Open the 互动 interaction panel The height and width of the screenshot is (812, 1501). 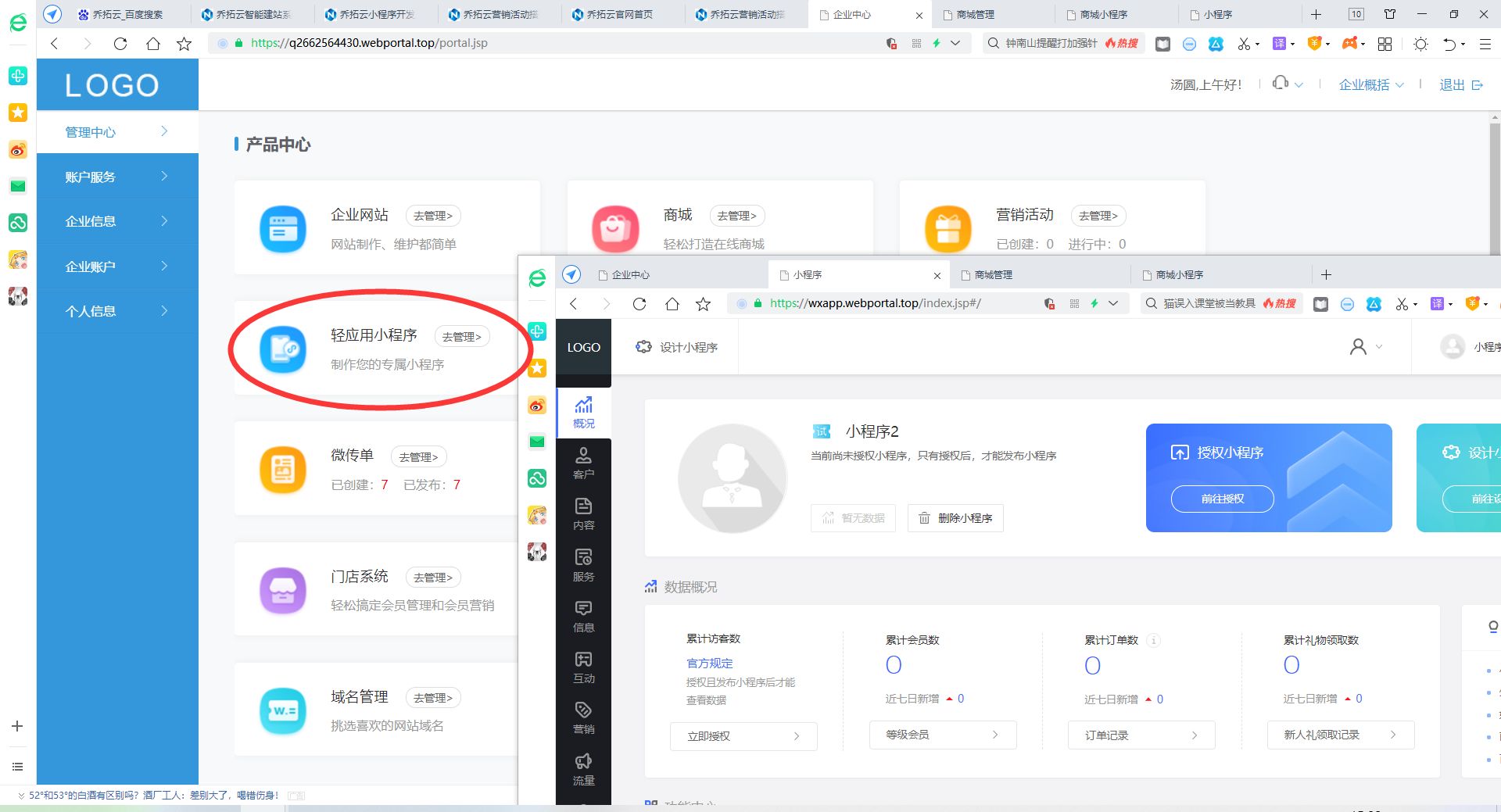(x=583, y=668)
